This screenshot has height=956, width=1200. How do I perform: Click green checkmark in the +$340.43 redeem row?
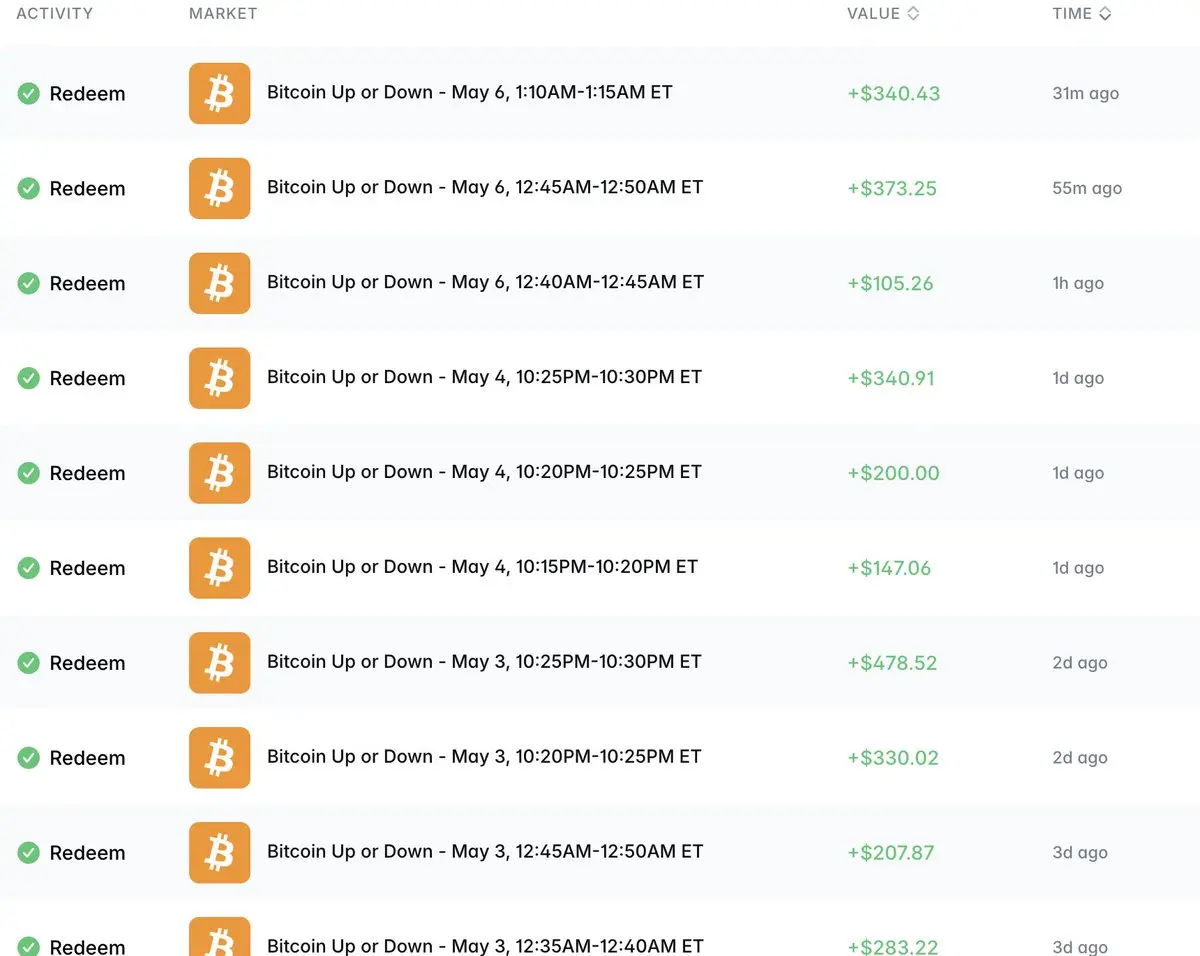tap(29, 93)
